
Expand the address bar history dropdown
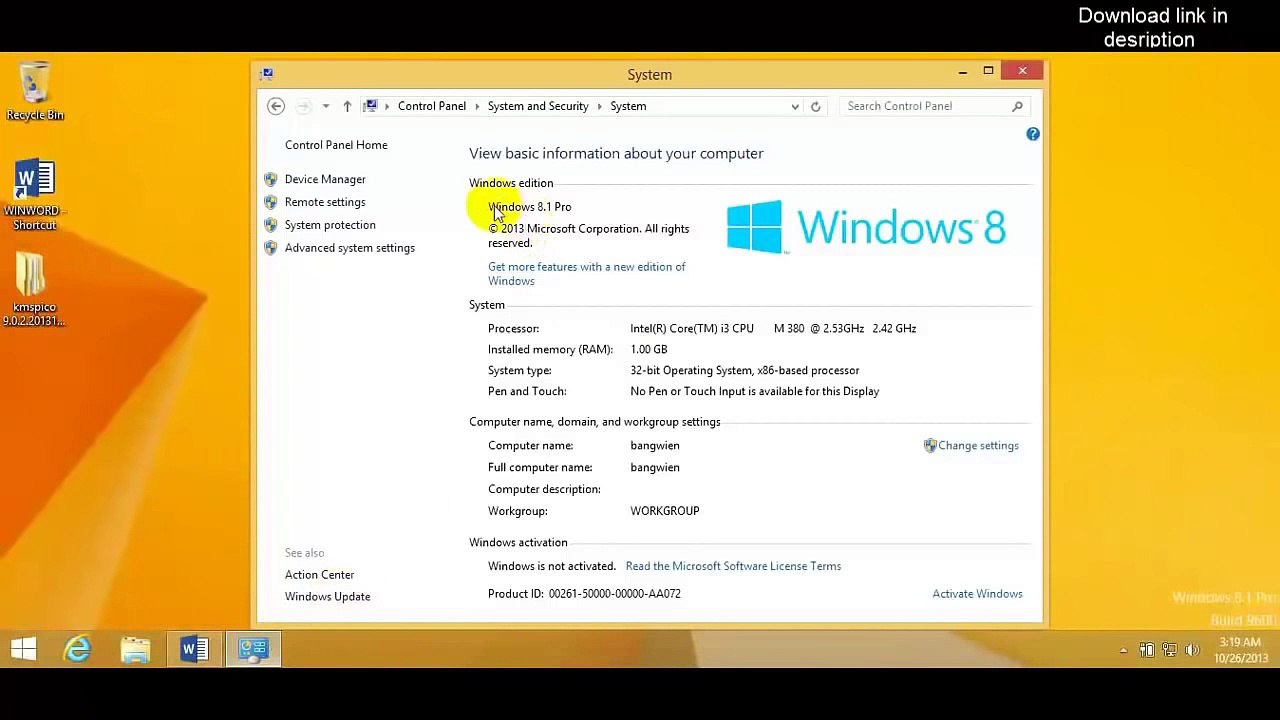tap(795, 106)
